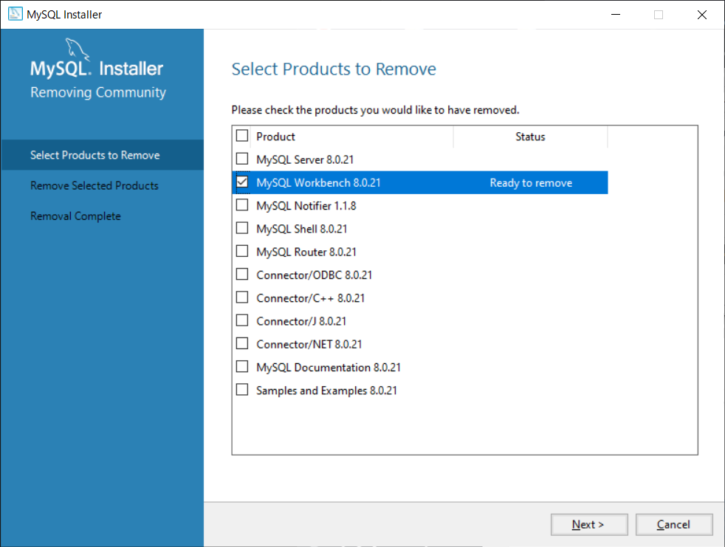725x547 pixels.
Task: Select the MySQL Shell 8.0.21 checkbox
Action: [242, 229]
